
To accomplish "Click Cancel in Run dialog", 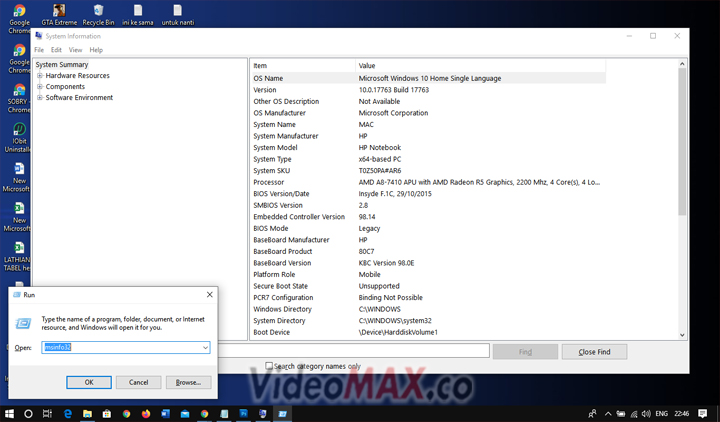I will click(138, 382).
